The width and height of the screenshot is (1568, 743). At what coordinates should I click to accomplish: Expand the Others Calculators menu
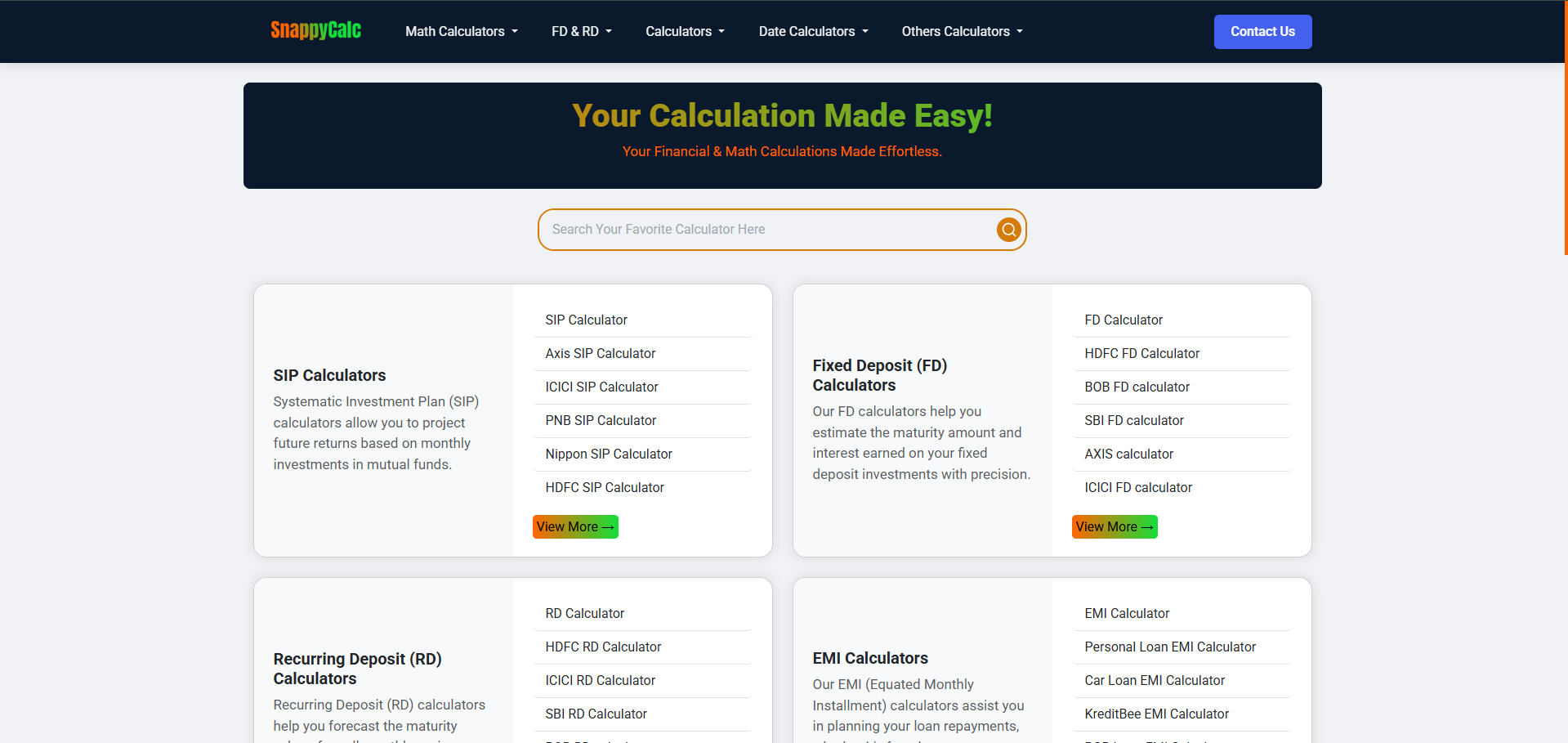coord(962,31)
